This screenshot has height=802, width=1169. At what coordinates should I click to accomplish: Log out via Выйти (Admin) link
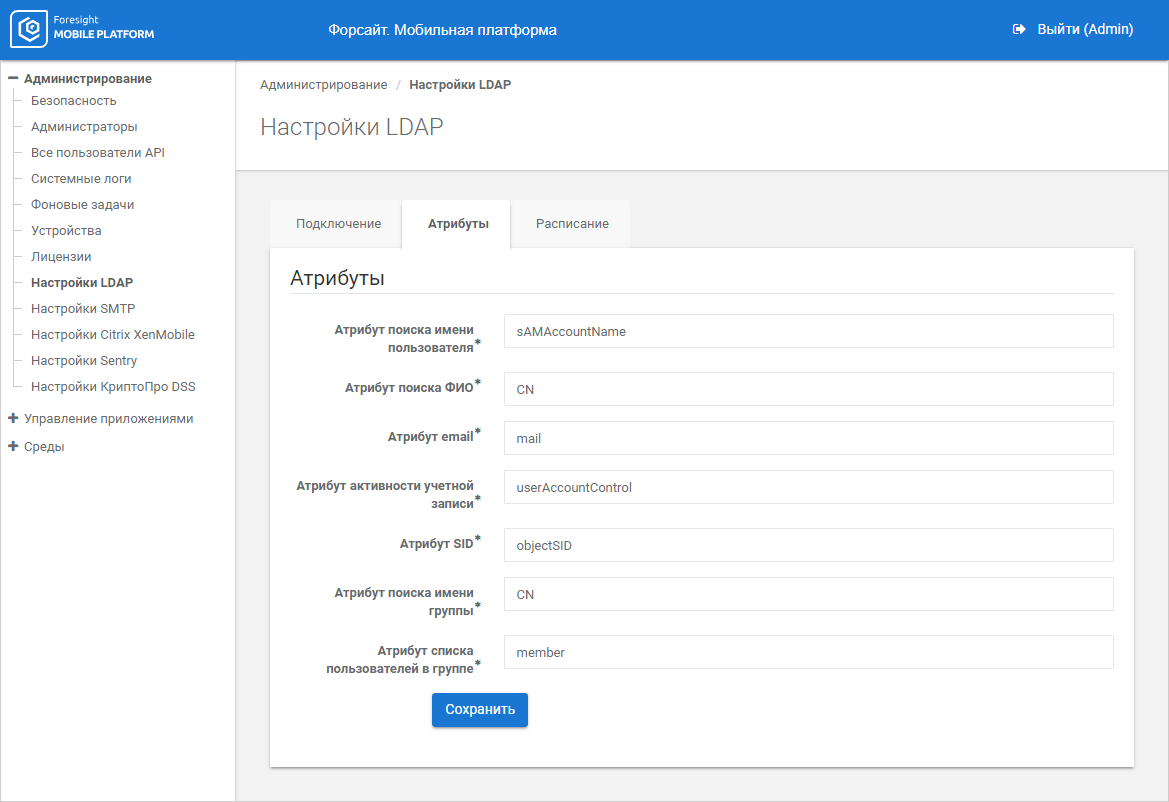pos(1084,30)
